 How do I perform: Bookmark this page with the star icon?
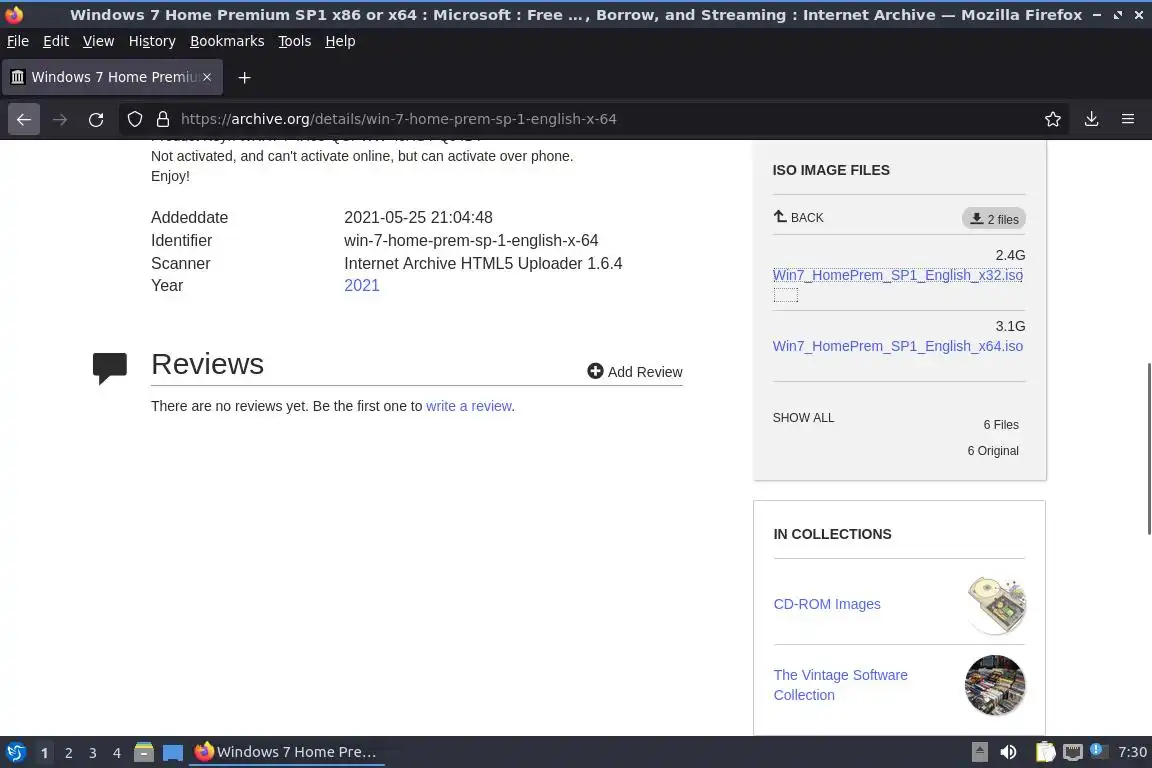pyautogui.click(x=1053, y=119)
